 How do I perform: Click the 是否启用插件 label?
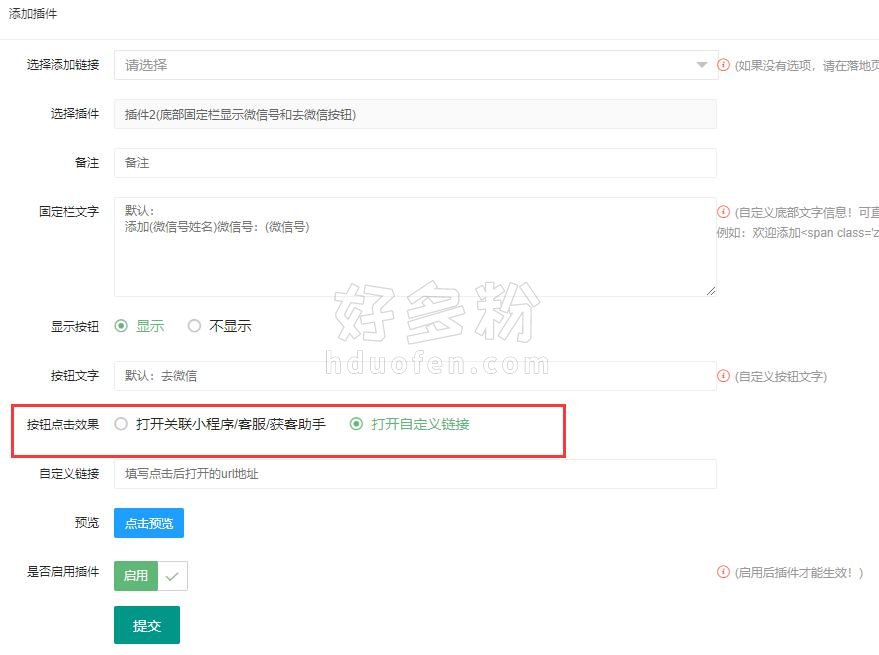click(63, 571)
